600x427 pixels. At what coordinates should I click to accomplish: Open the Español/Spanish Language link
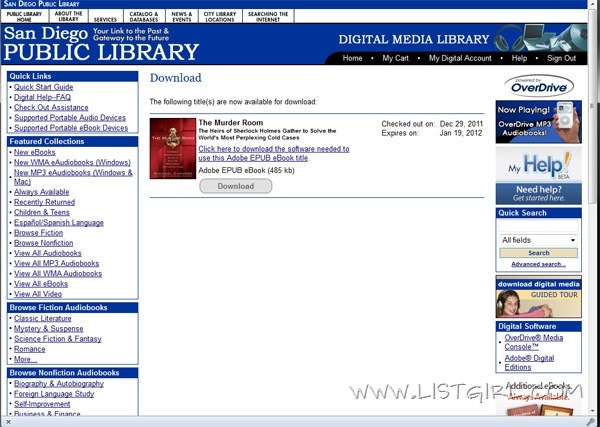pos(59,223)
